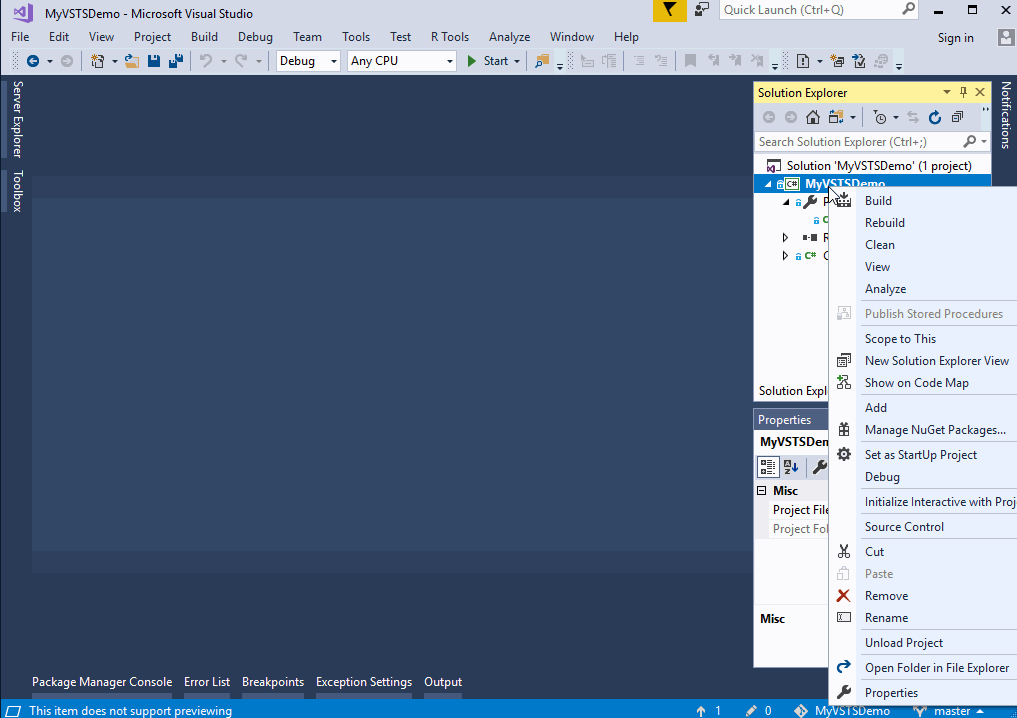Select Solution 'MyVSTSDemo' tree row
The width and height of the screenshot is (1017, 718).
coord(872,165)
